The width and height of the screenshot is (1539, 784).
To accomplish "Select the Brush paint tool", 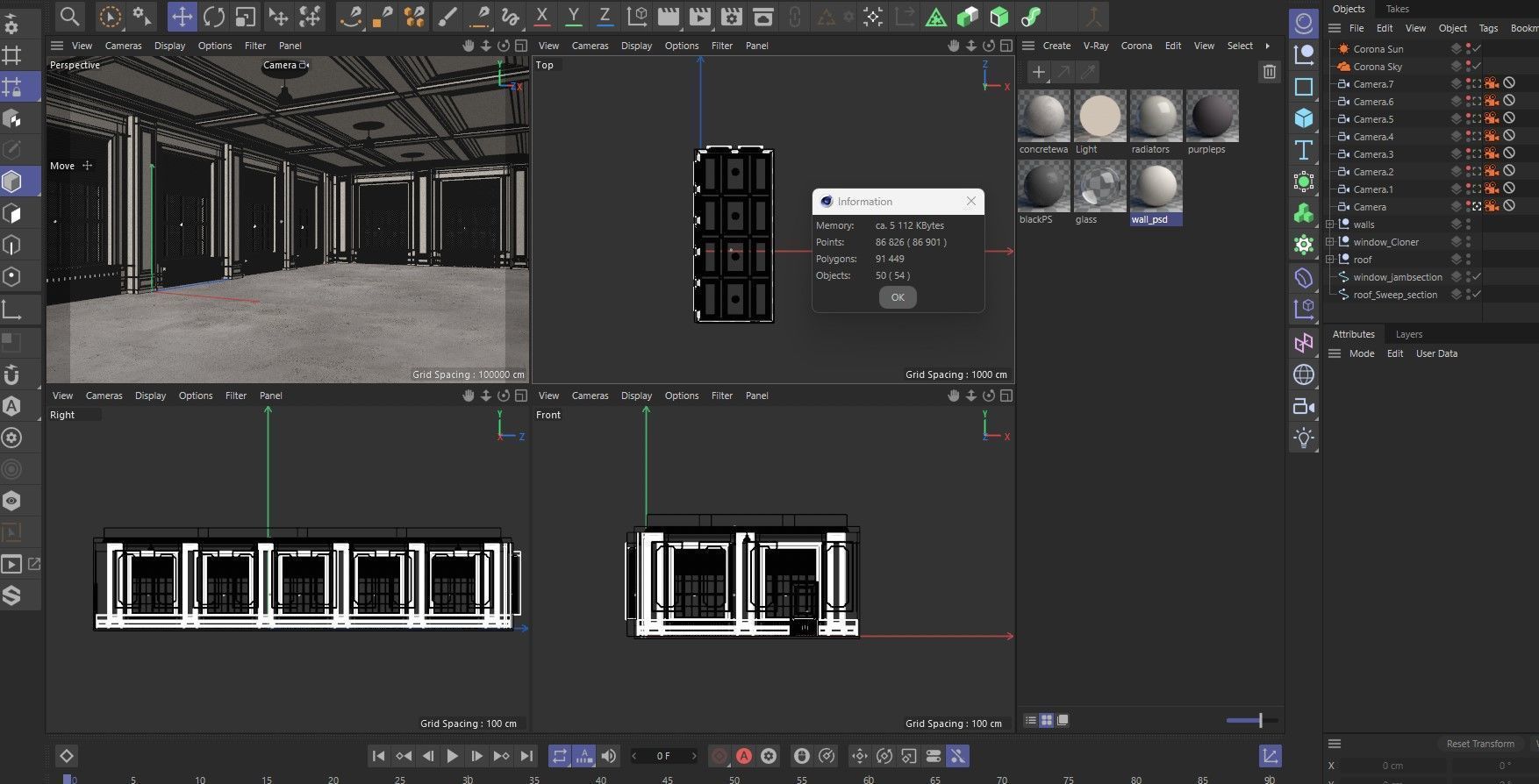I will (x=447, y=16).
